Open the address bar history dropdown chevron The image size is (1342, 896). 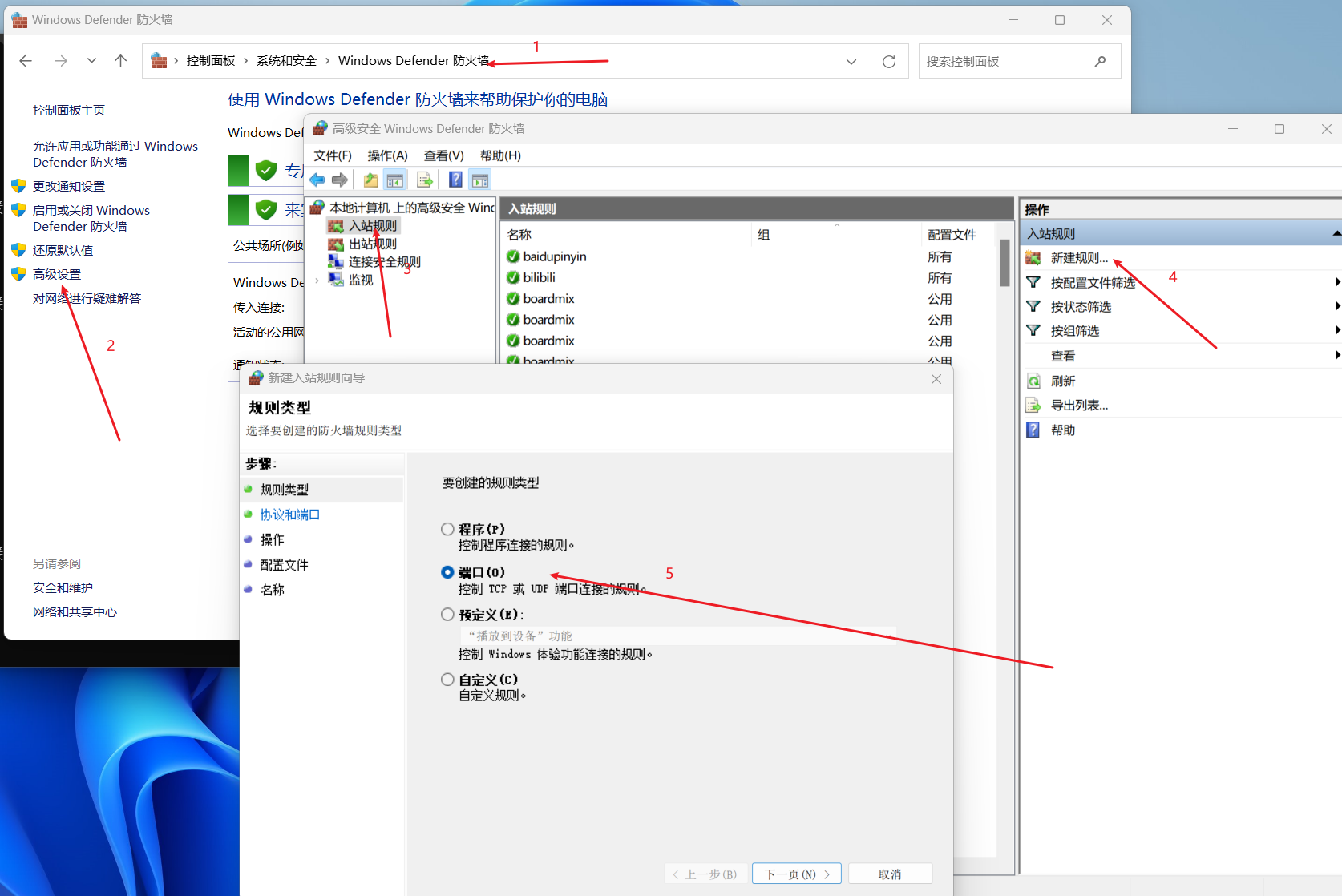(x=851, y=61)
